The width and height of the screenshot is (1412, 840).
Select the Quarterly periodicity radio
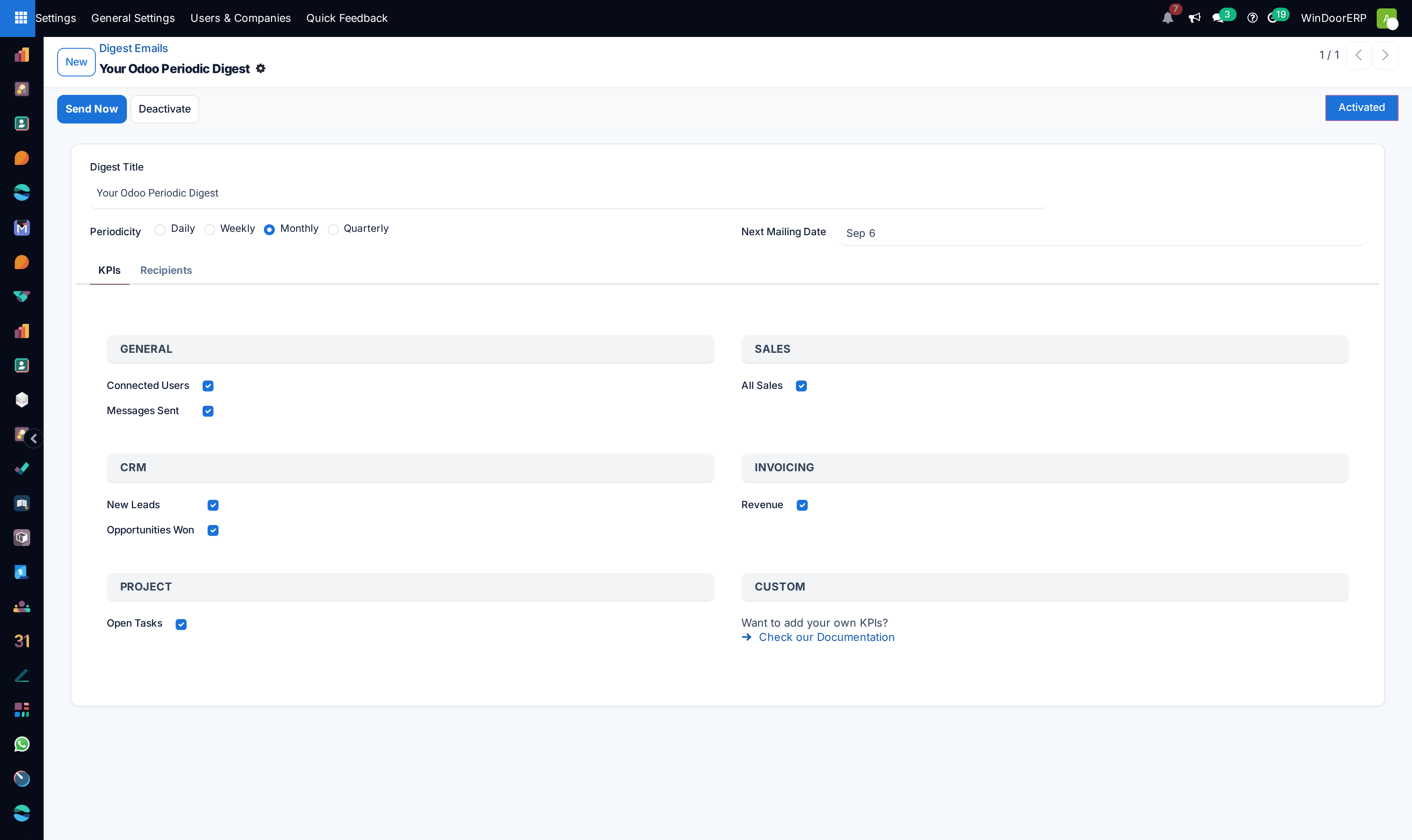(x=333, y=229)
